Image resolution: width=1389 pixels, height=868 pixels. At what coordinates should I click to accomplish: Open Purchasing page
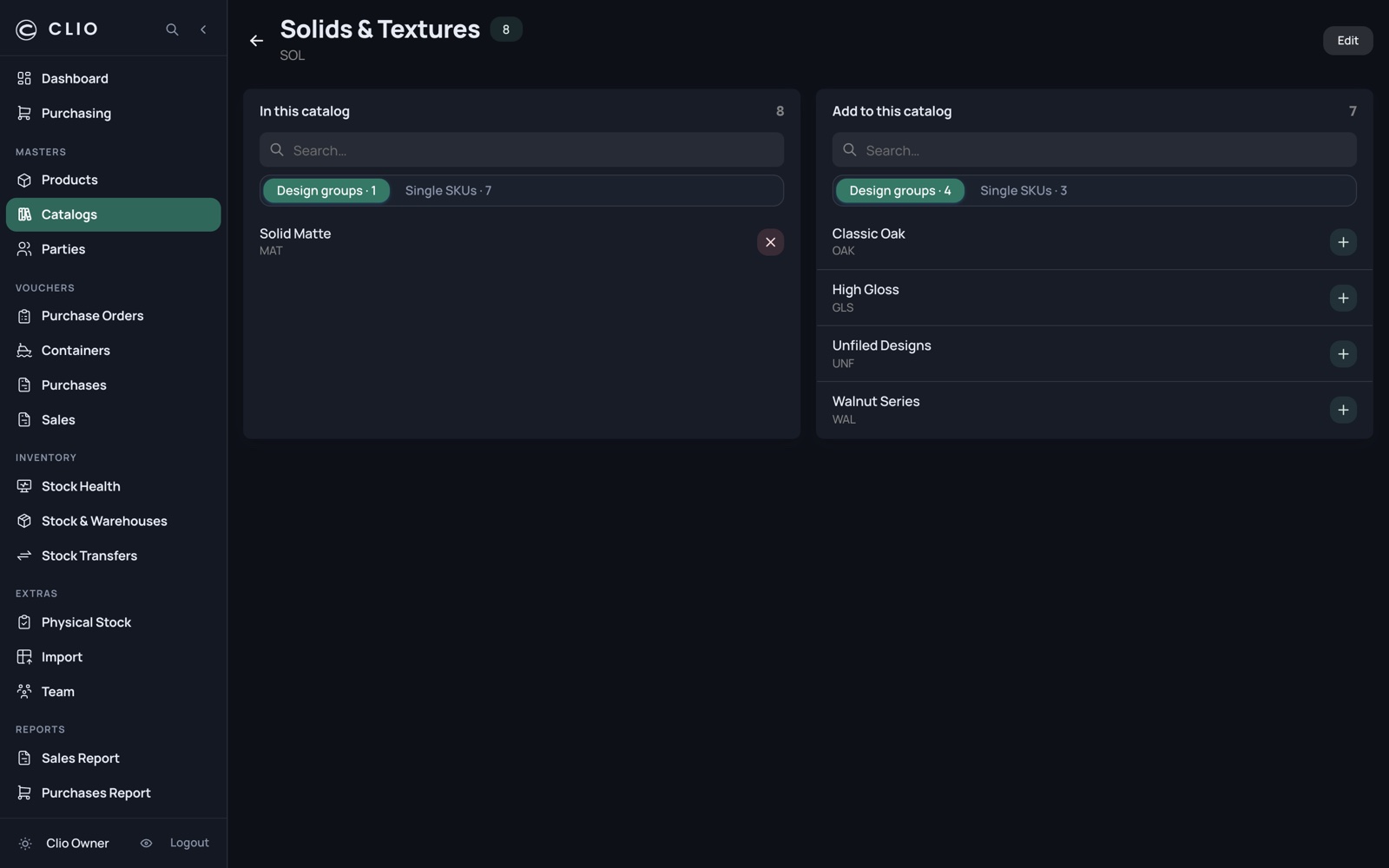tap(114, 114)
